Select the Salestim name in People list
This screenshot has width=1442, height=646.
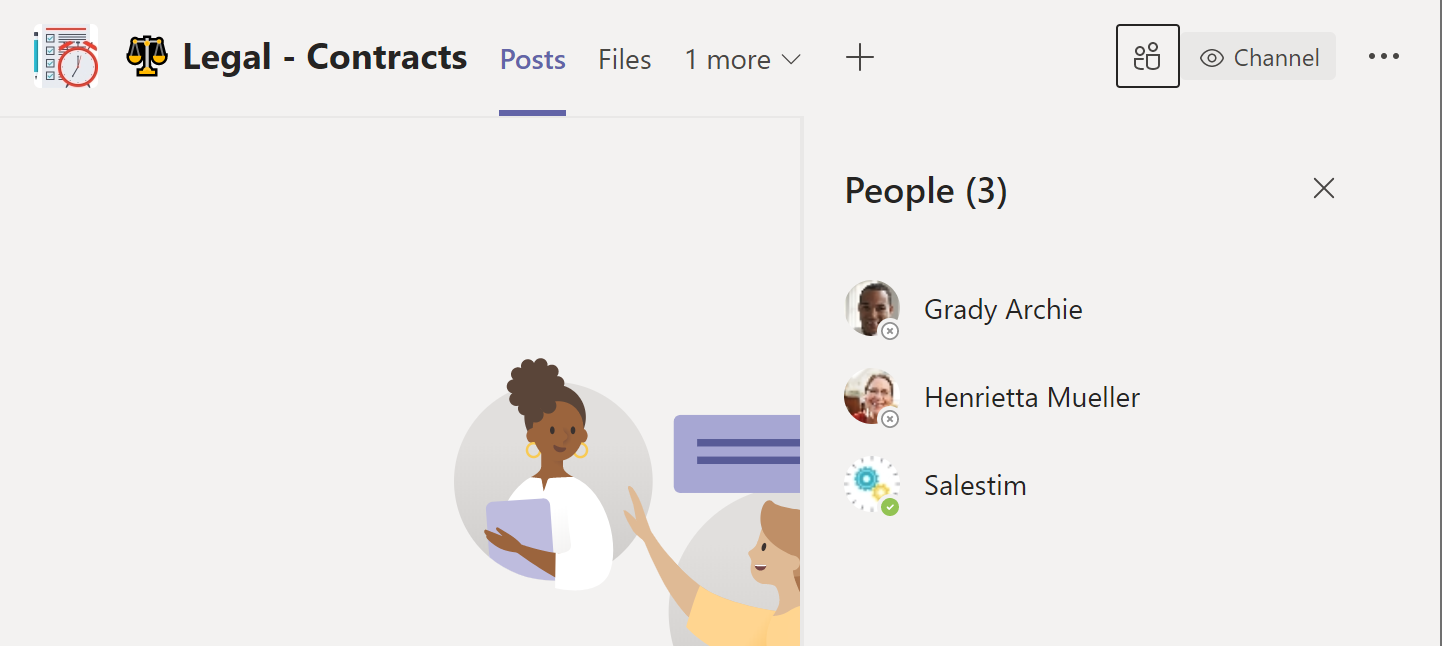[974, 486]
